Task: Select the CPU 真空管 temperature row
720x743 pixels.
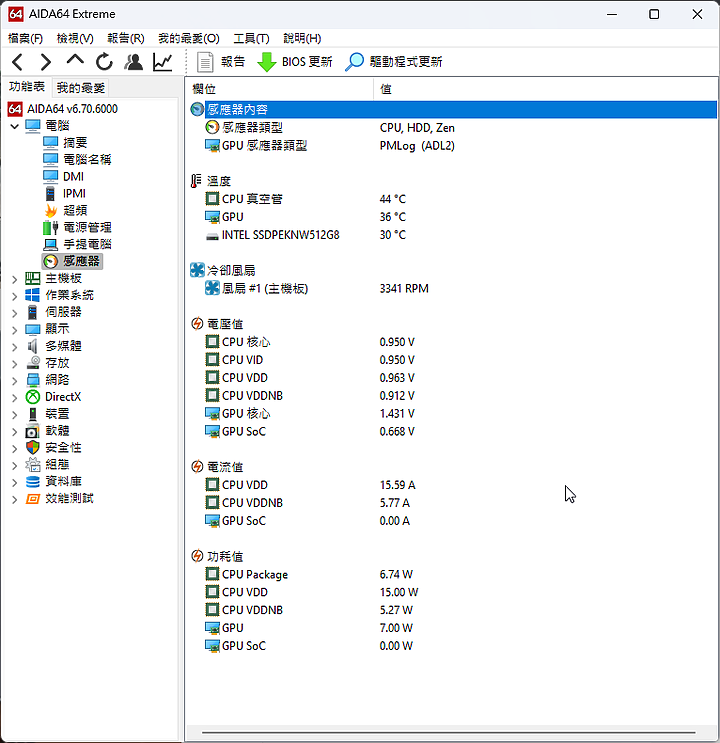Action: click(453, 199)
